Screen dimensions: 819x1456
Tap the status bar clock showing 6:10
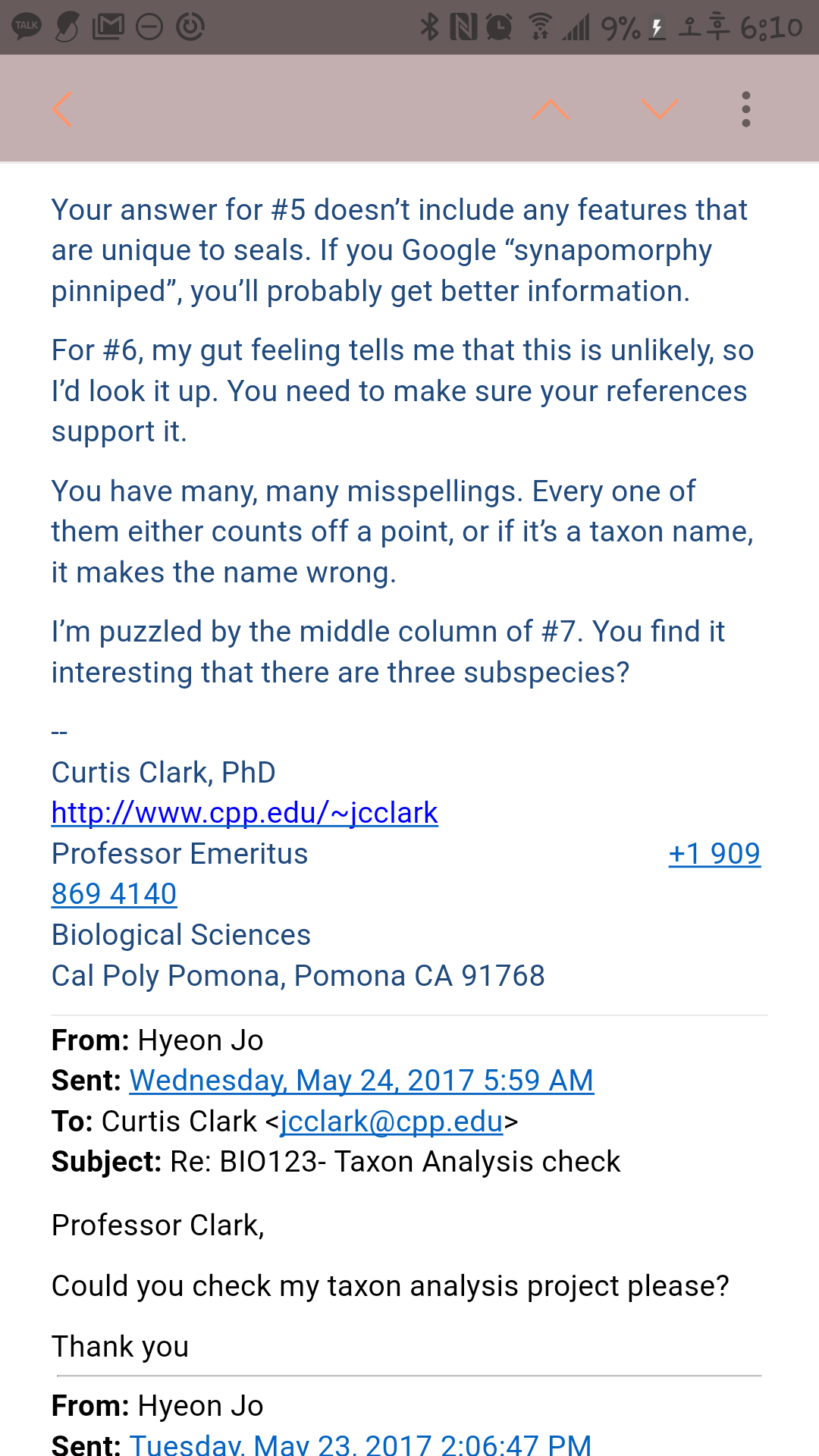pos(770,28)
